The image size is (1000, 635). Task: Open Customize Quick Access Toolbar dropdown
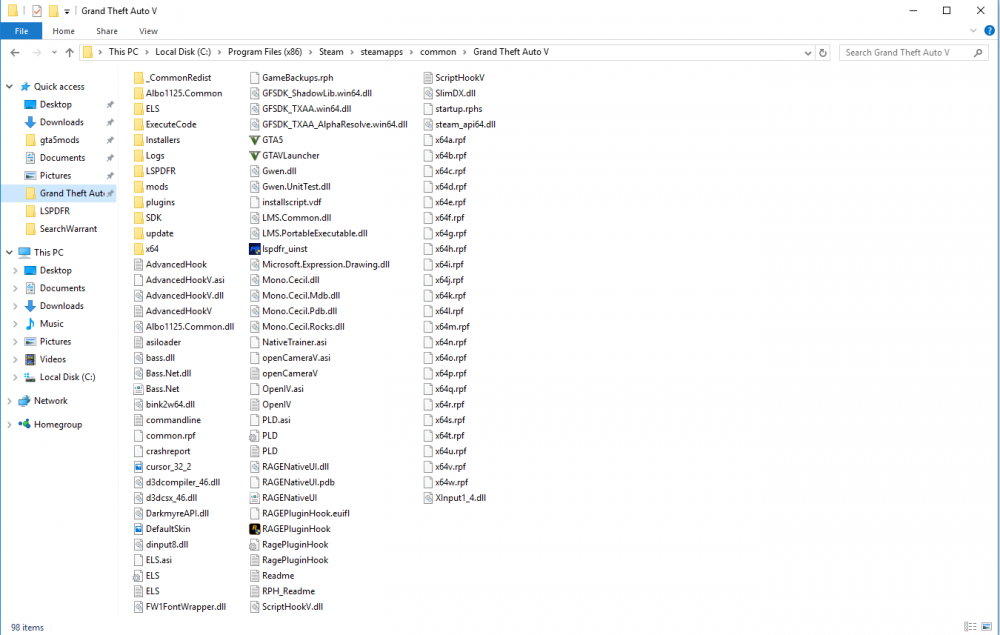pyautogui.click(x=67, y=11)
